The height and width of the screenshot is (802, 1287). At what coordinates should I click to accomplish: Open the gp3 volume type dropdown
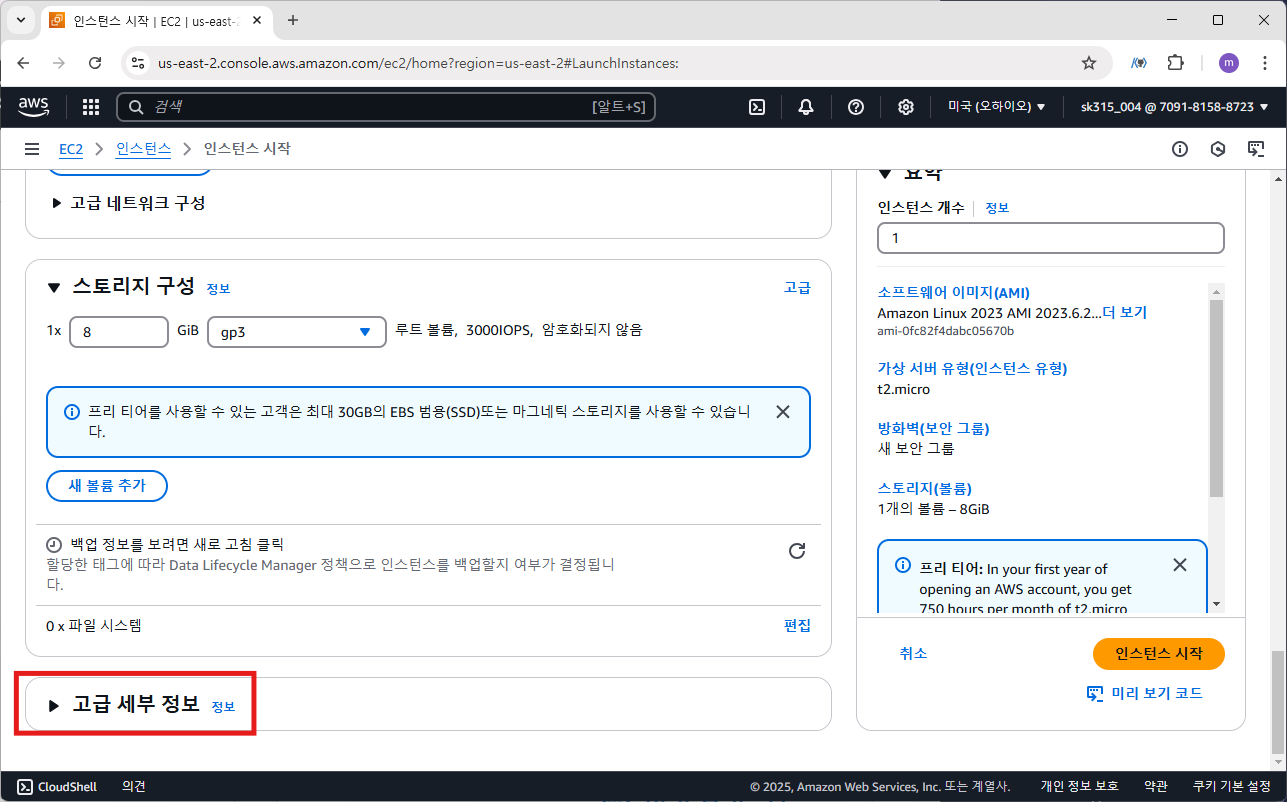(297, 332)
